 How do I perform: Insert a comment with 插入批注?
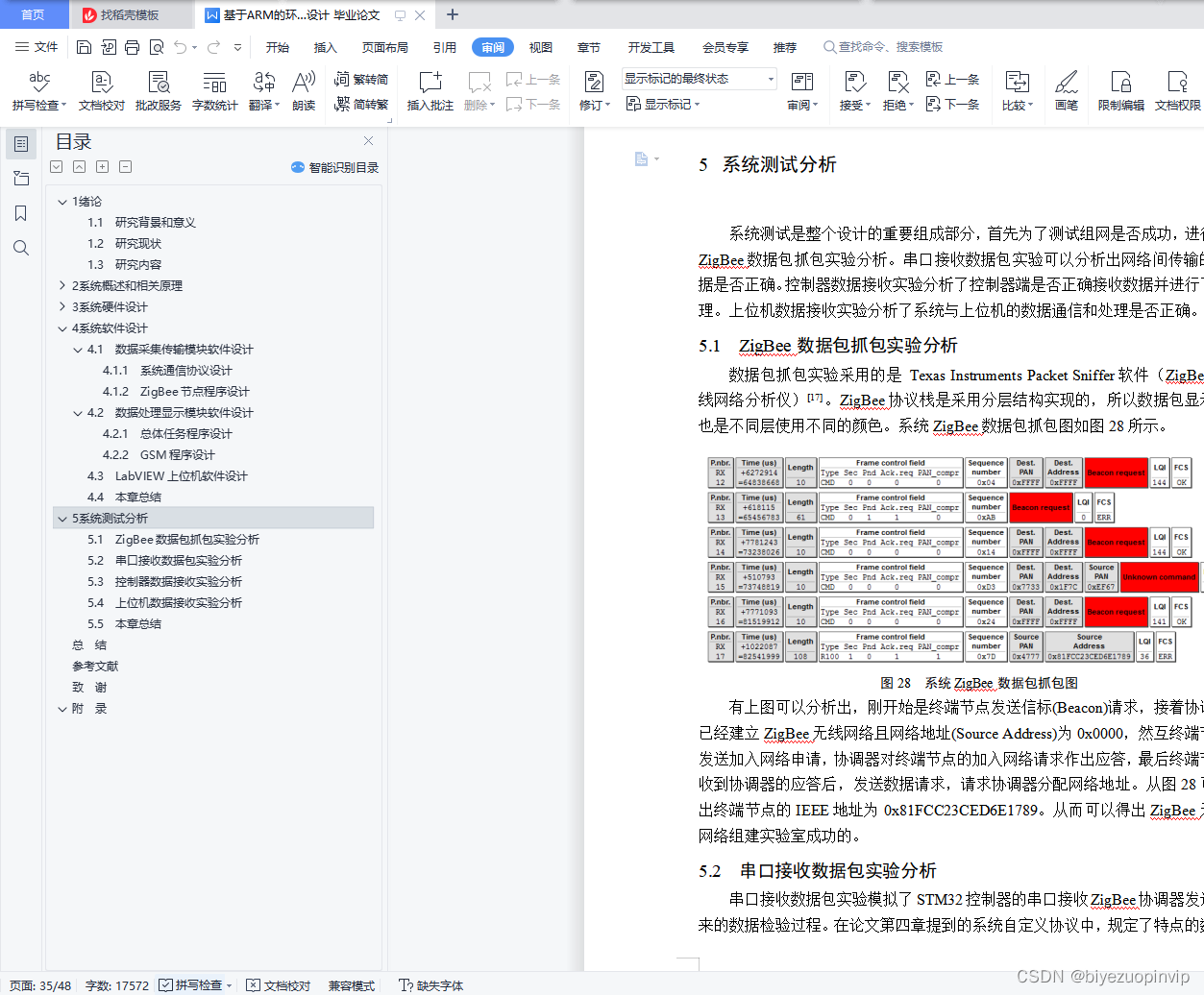430,90
